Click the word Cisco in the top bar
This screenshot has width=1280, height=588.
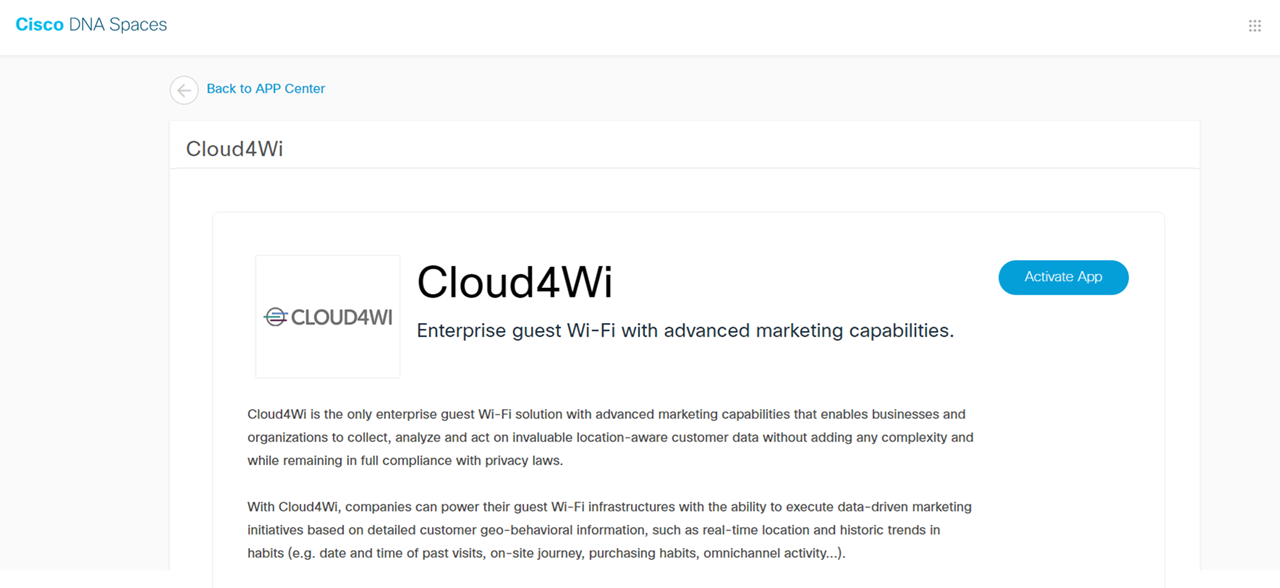(x=39, y=25)
